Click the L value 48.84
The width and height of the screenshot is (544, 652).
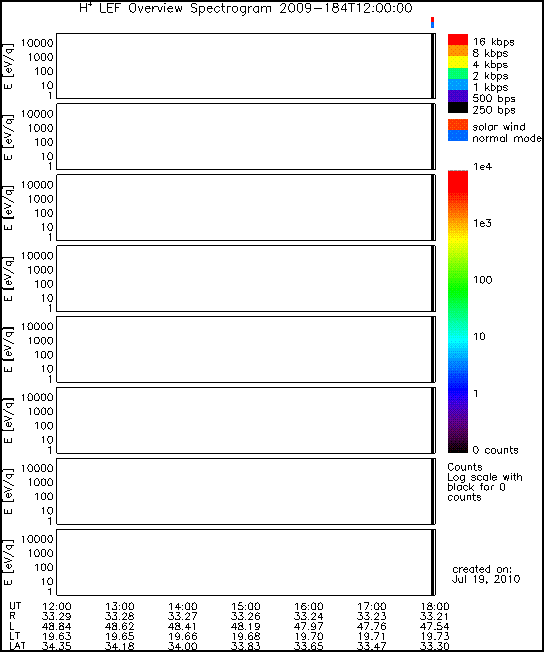pos(57,626)
